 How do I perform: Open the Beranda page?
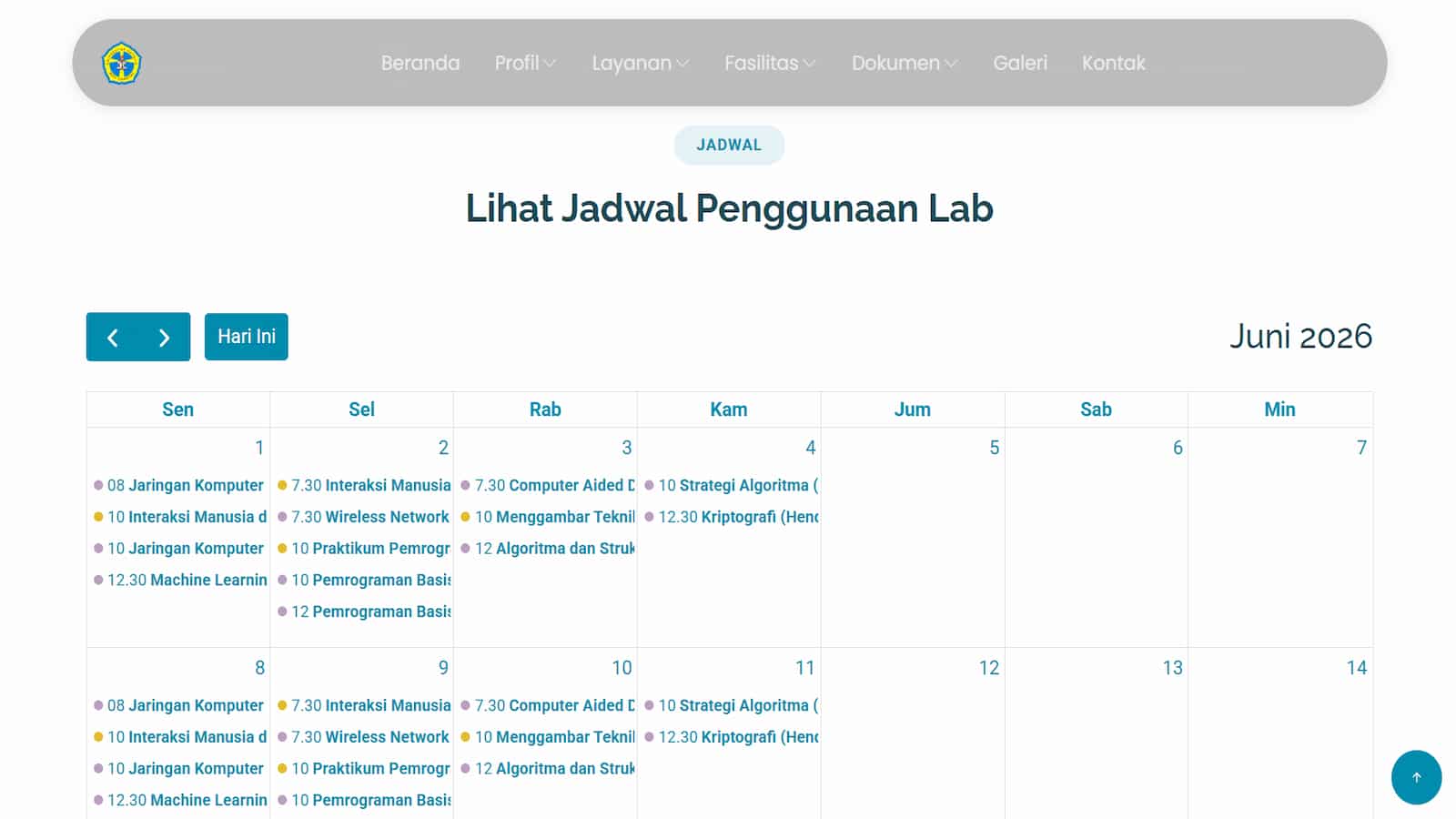point(420,63)
